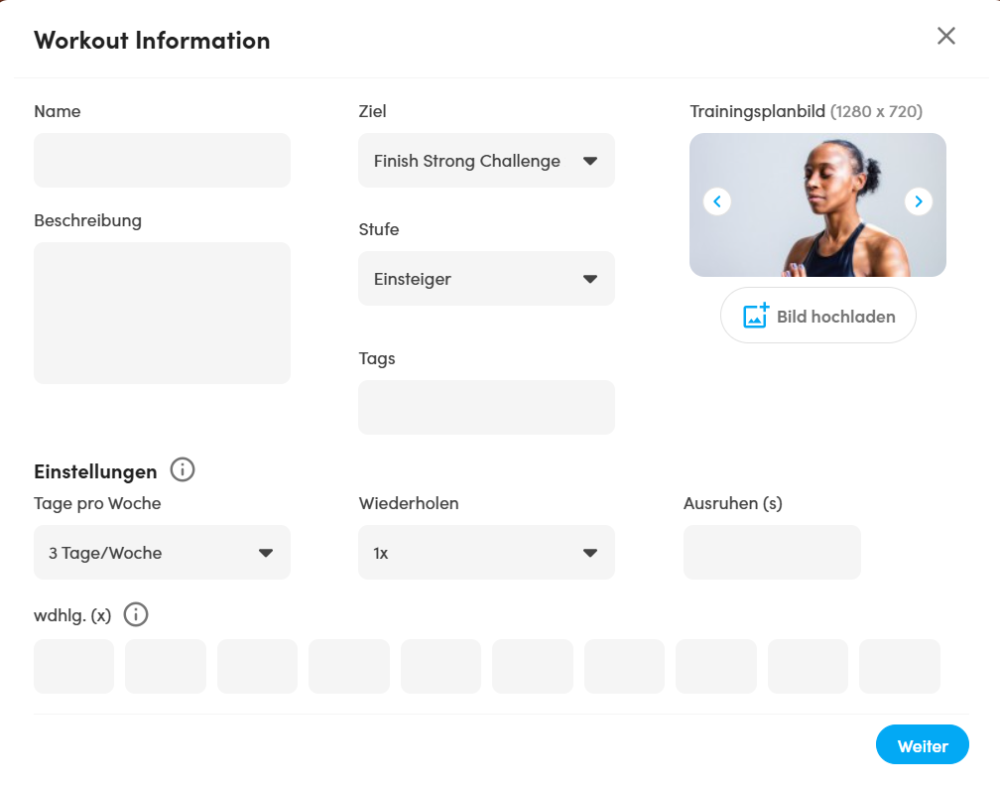This screenshot has width=1000, height=789.
Task: Click the Ausruhen (s) input field
Action: click(x=772, y=552)
